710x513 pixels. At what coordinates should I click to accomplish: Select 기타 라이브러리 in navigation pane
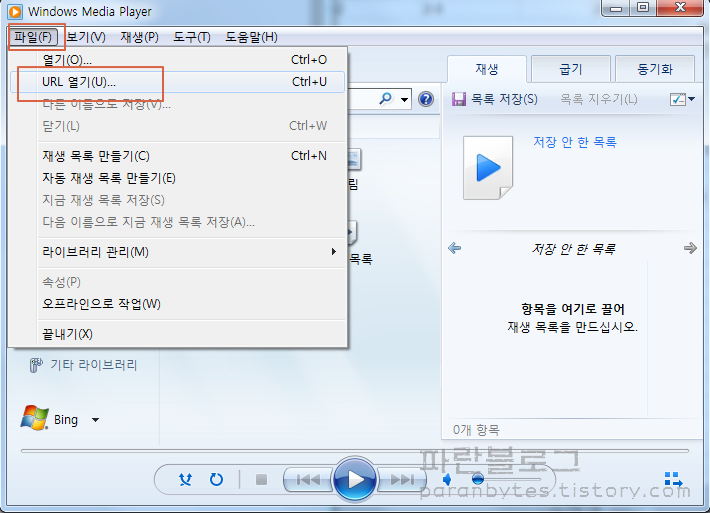pyautogui.click(x=84, y=365)
